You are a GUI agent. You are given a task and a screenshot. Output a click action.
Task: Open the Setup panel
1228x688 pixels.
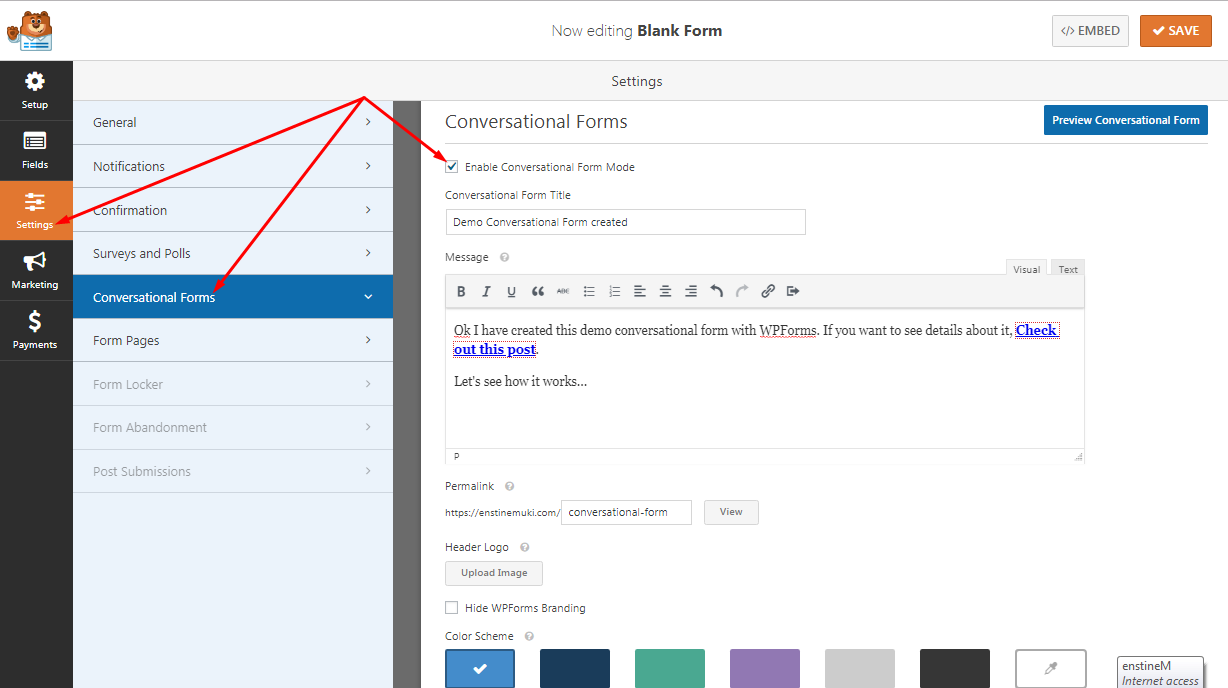click(35, 90)
